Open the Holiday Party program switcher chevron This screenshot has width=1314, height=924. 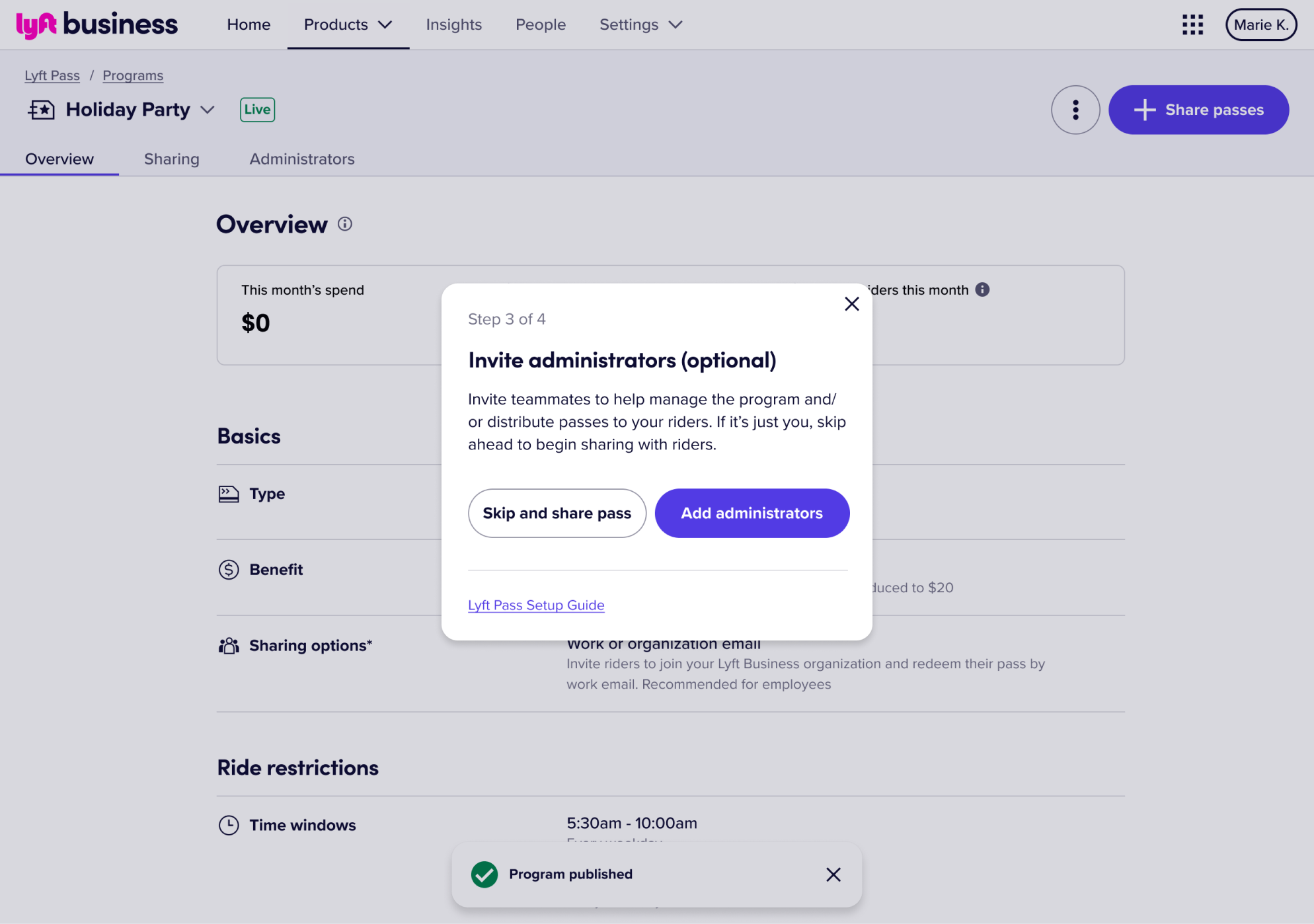click(x=208, y=110)
